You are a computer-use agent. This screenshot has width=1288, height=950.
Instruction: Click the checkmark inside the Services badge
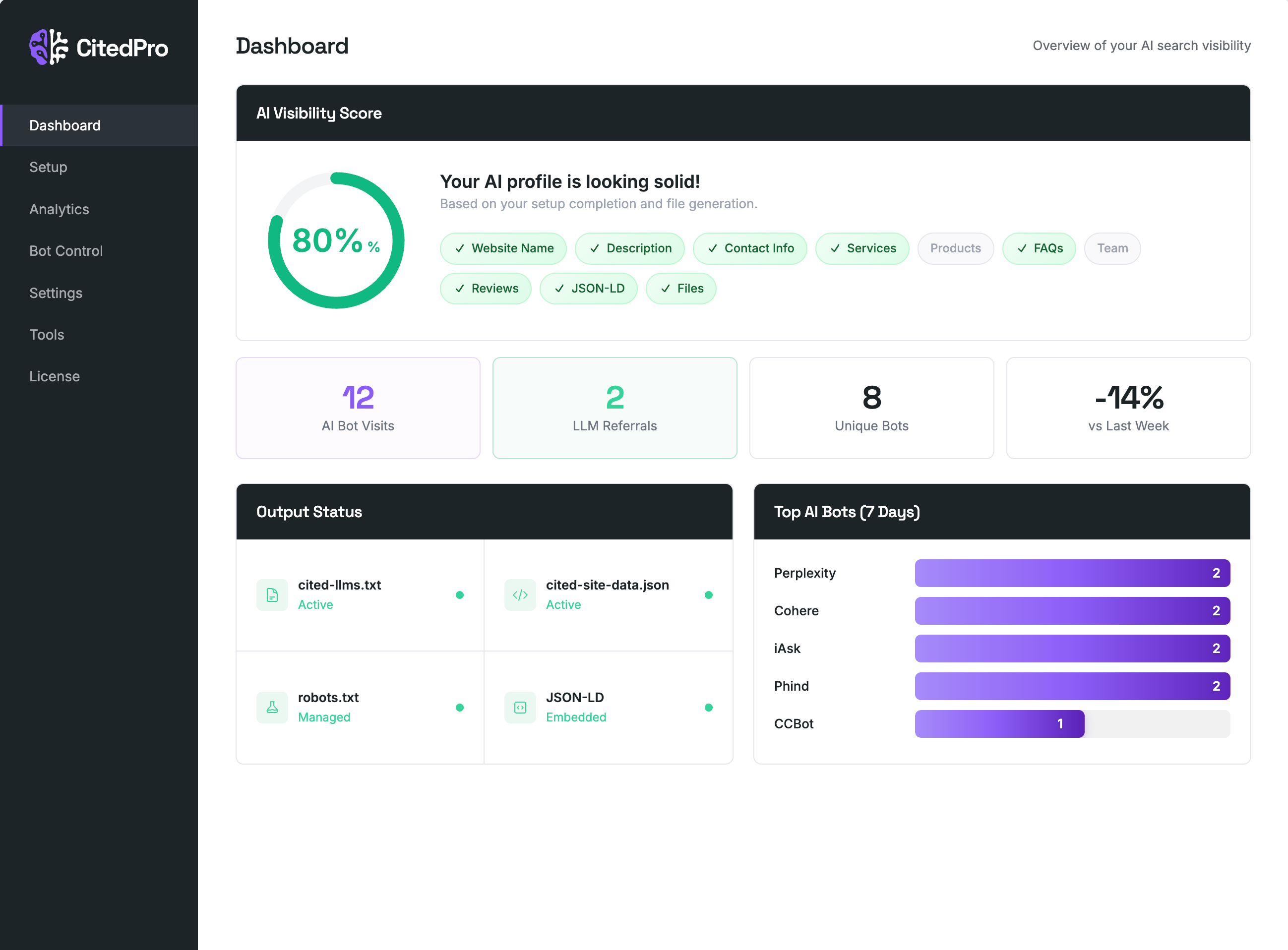coord(835,248)
